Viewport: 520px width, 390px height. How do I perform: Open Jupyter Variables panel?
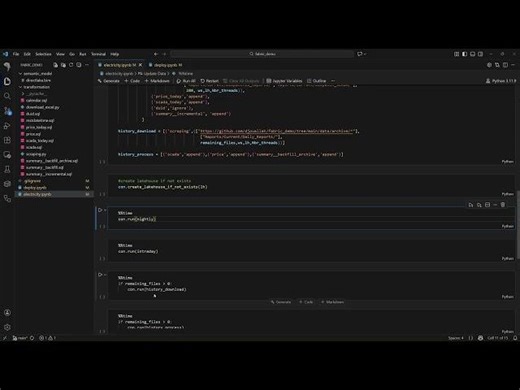pyautogui.click(x=284, y=81)
